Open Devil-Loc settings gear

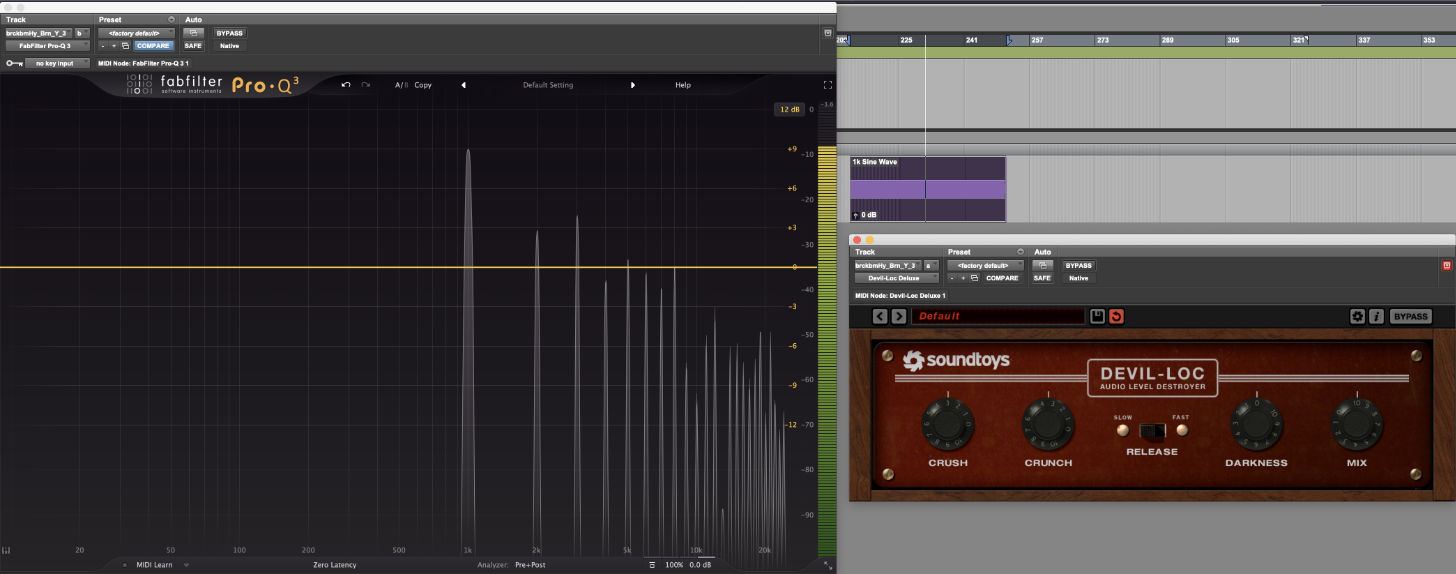point(1357,316)
